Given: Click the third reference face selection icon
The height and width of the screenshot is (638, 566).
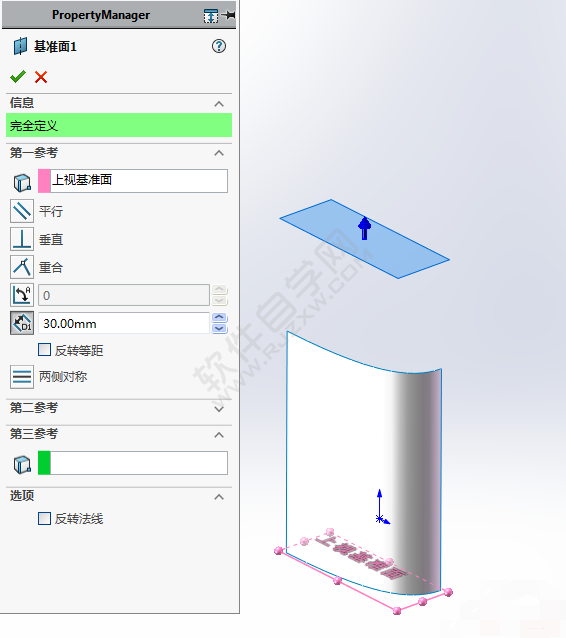Looking at the screenshot, I should click(22, 465).
